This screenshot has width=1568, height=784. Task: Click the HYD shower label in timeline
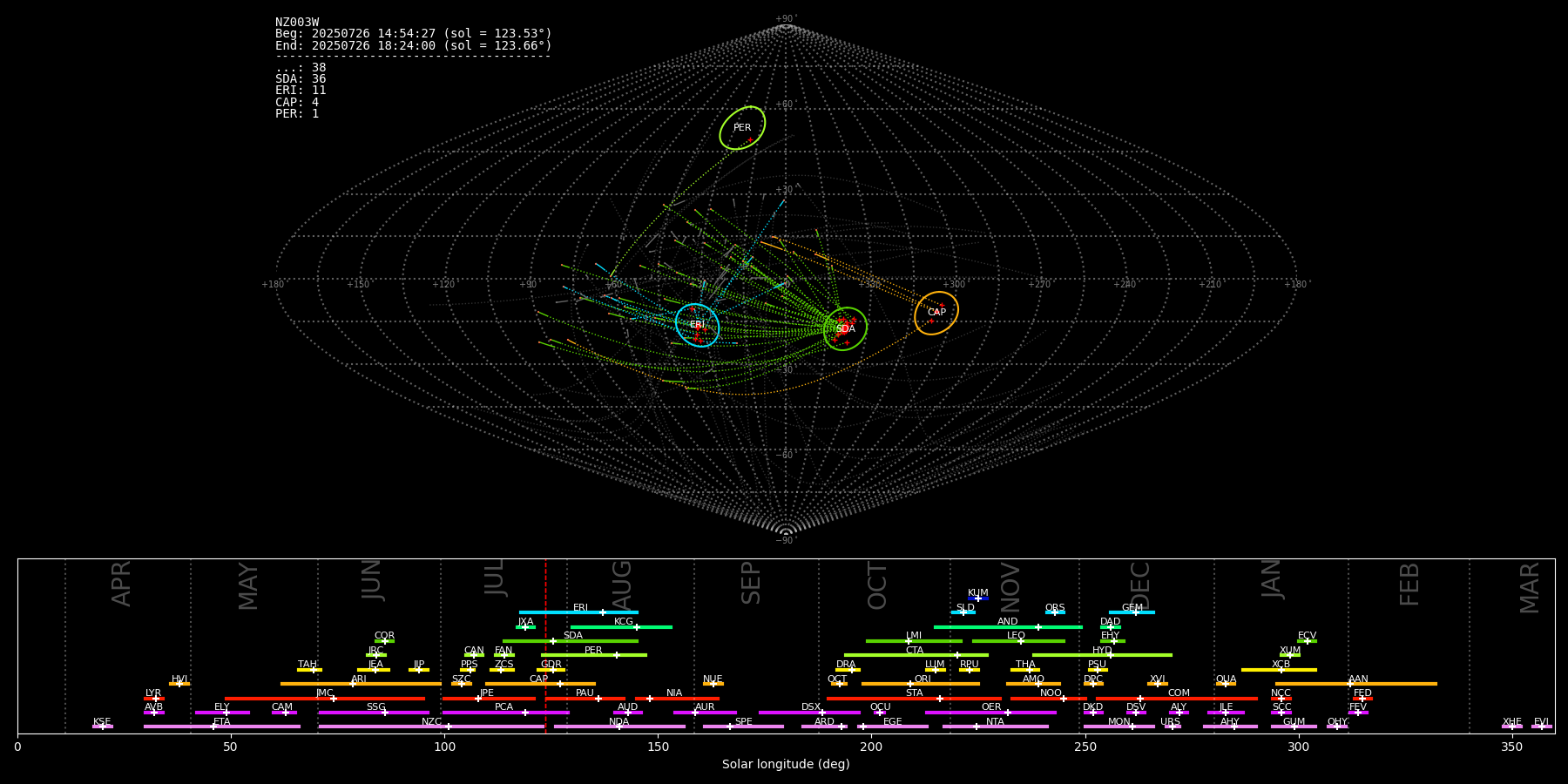coord(1103,651)
